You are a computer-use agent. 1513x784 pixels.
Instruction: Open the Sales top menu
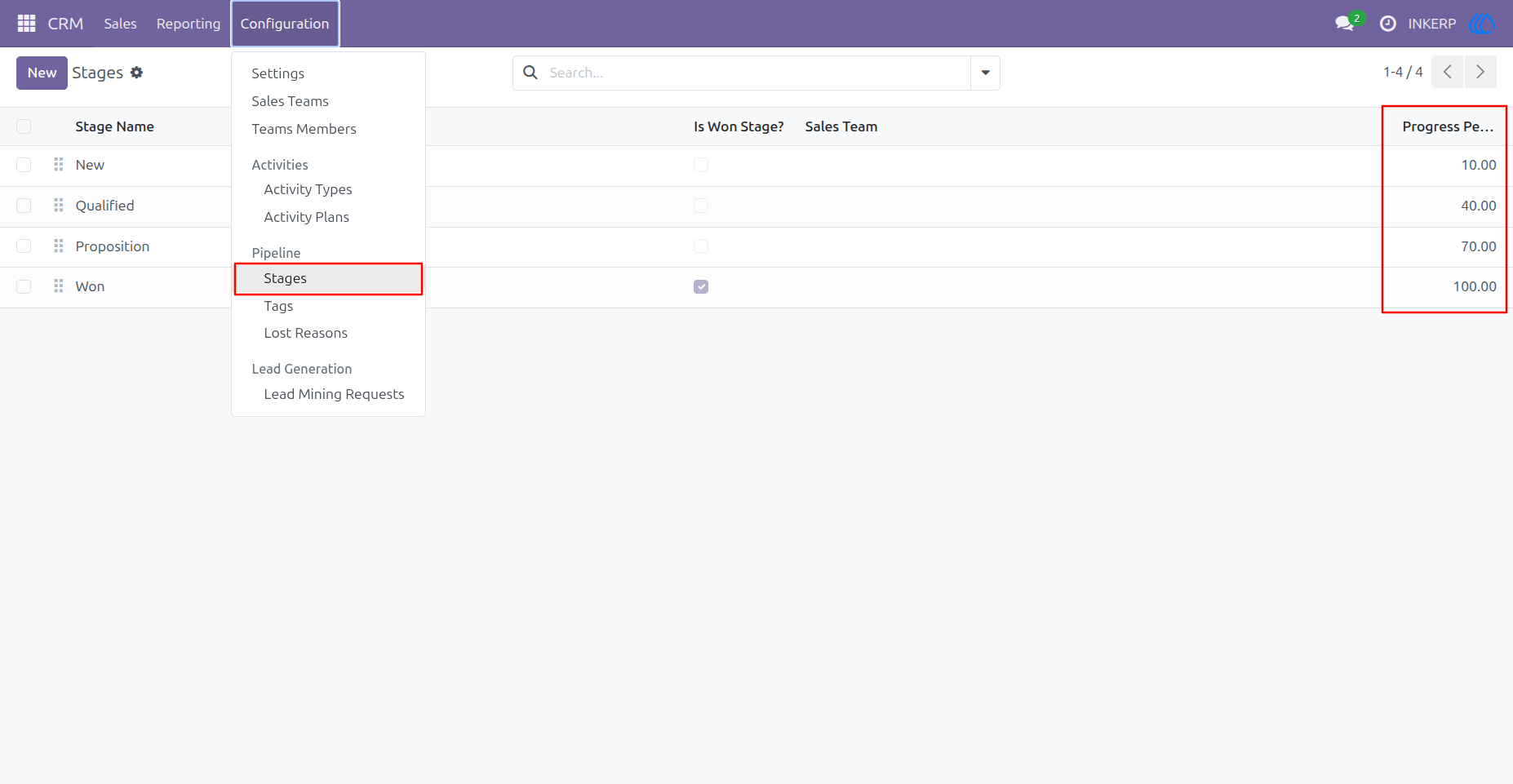click(x=120, y=24)
